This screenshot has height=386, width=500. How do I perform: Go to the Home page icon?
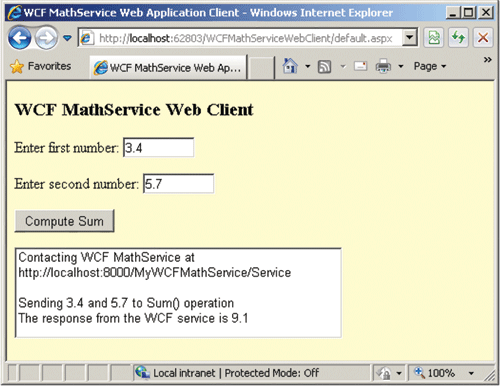pyautogui.click(x=290, y=66)
